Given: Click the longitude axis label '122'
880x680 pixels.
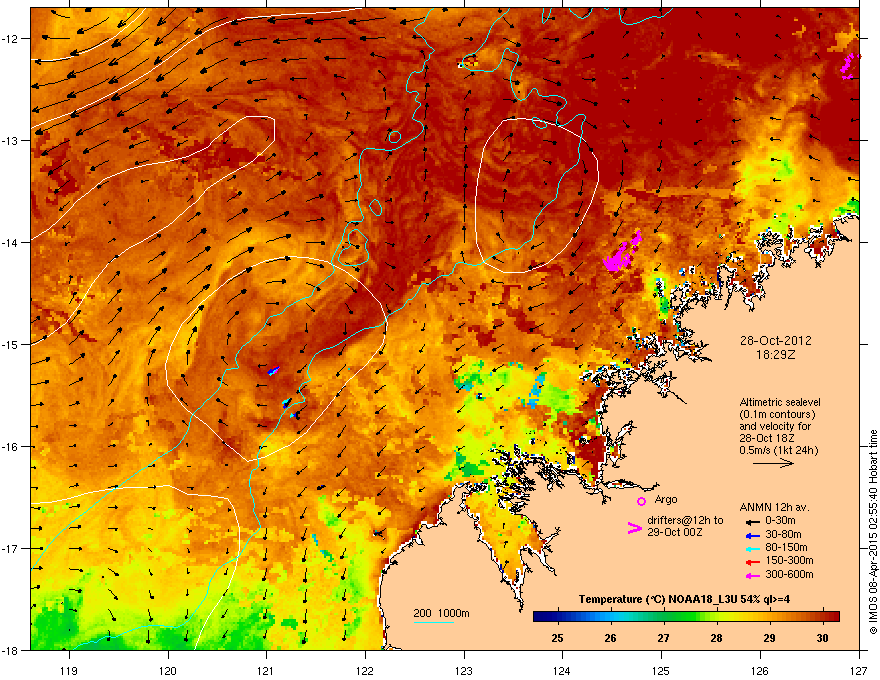Looking at the screenshot, I should click(365, 671).
